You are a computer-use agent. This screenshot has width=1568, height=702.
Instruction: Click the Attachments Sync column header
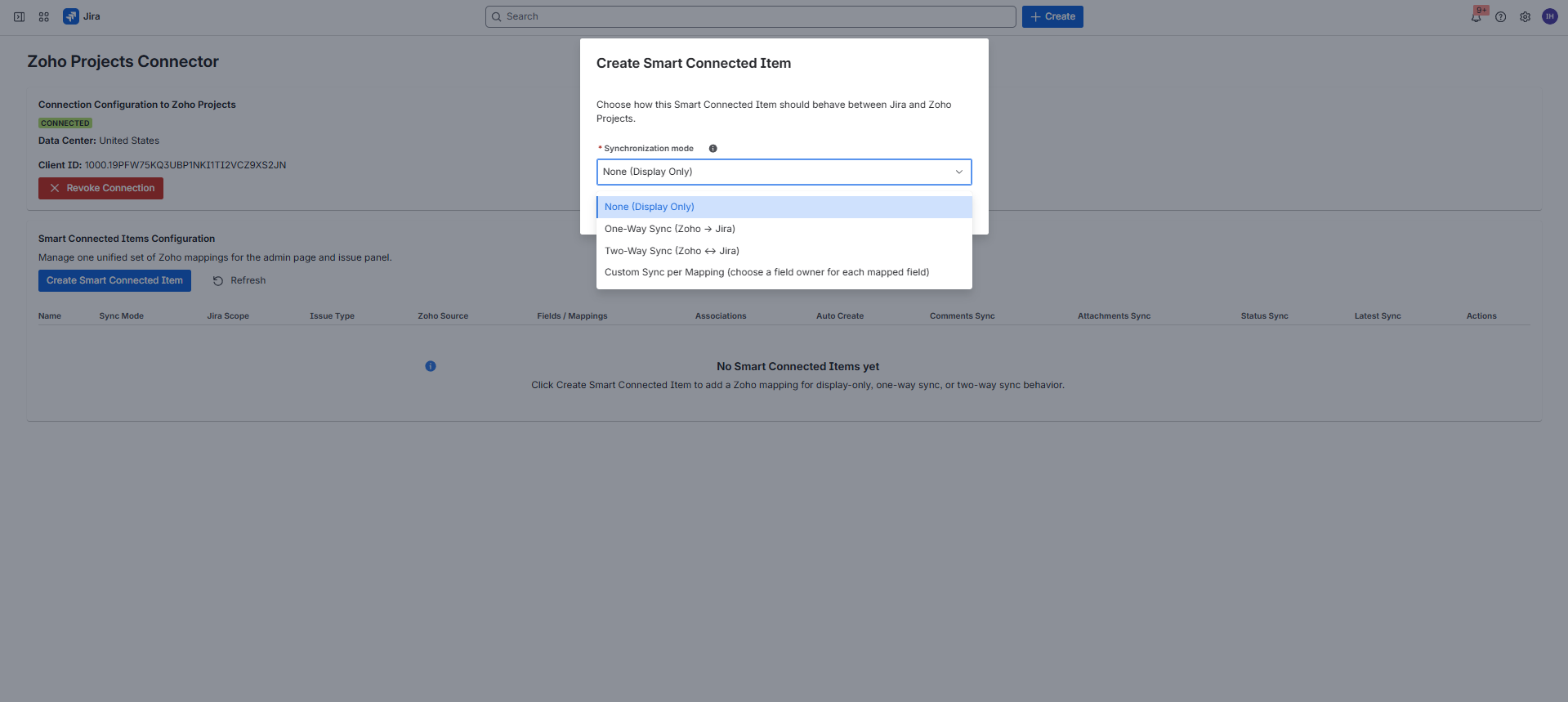(x=1114, y=316)
